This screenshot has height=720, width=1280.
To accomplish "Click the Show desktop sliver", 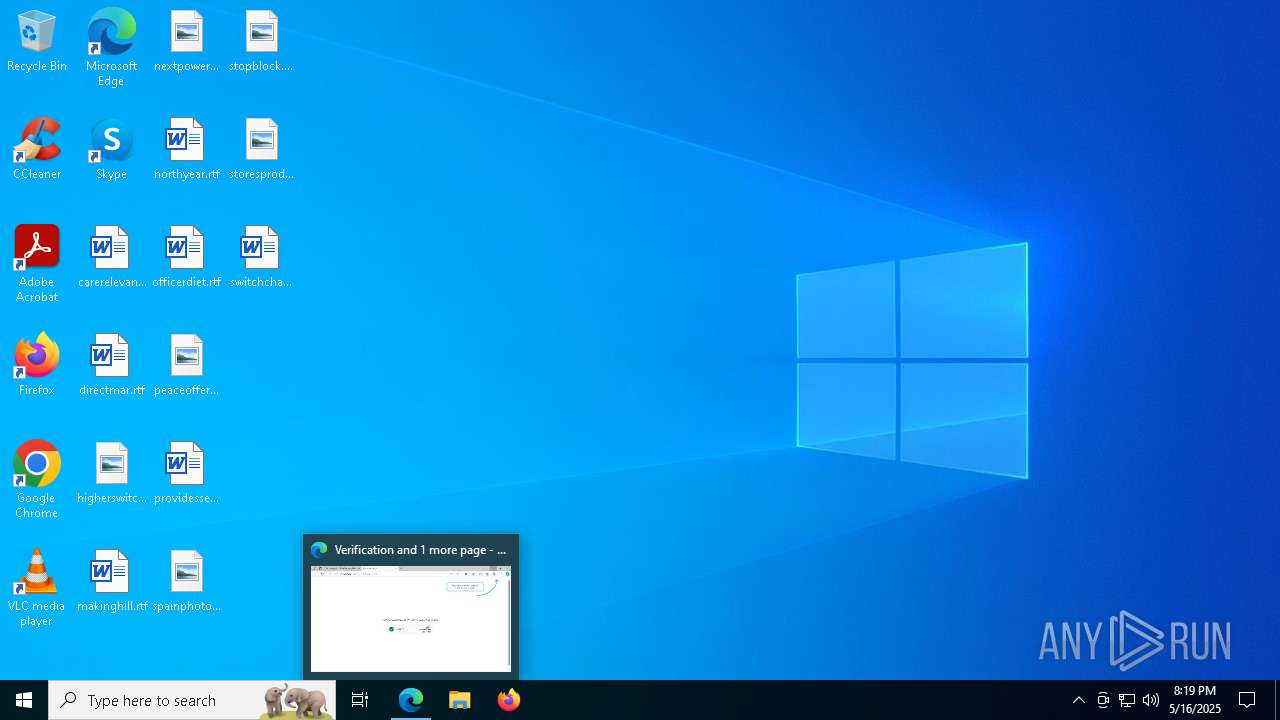I will point(1277,700).
